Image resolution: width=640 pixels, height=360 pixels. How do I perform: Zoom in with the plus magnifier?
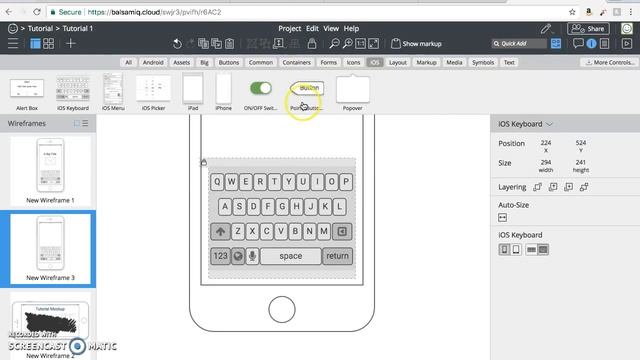(x=347, y=44)
